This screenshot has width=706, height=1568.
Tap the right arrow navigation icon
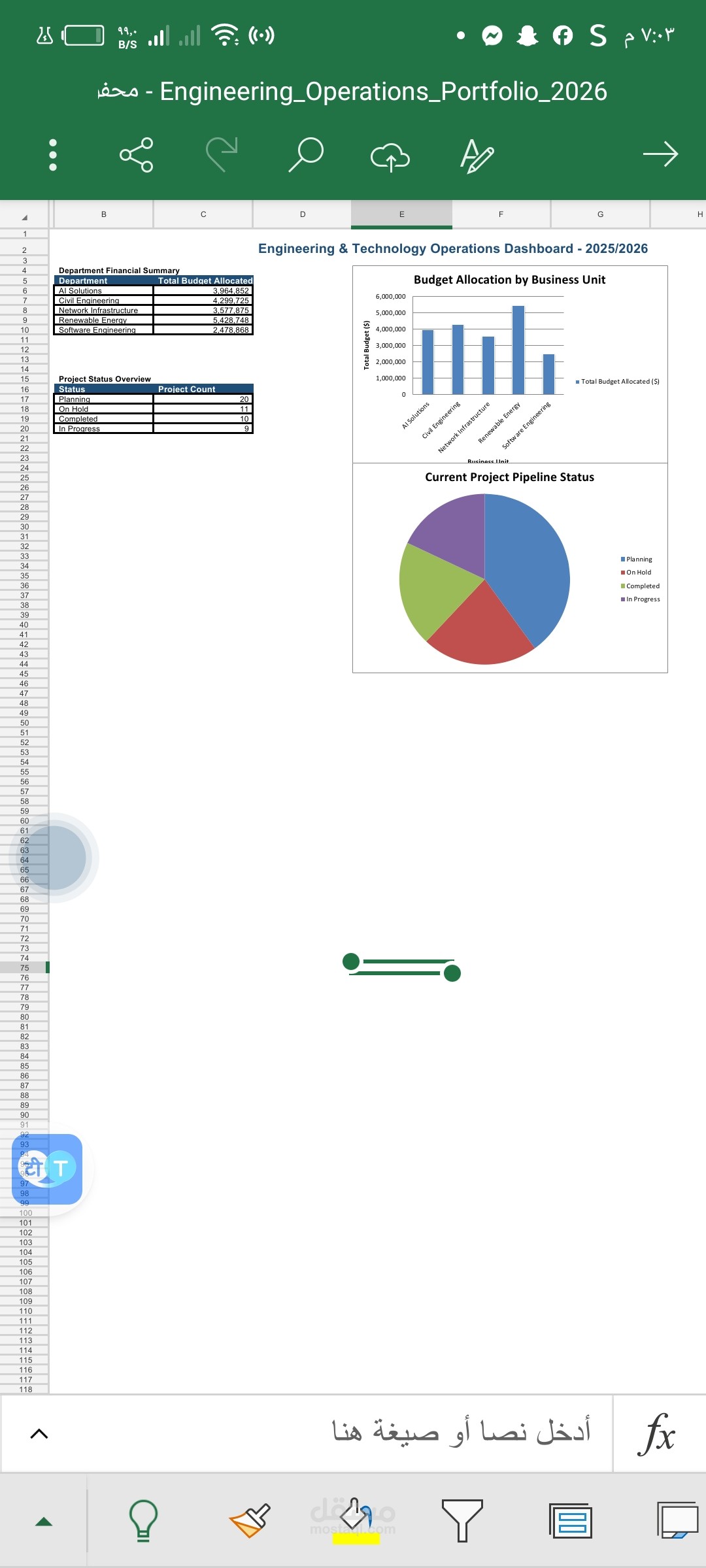[x=660, y=154]
